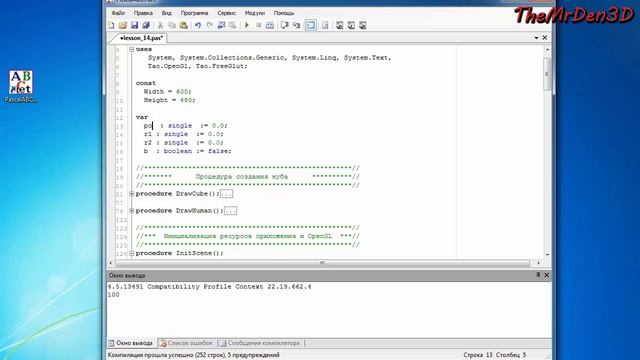
Task: Click the horizontal scrollbar left arrow
Action: tap(111, 263)
